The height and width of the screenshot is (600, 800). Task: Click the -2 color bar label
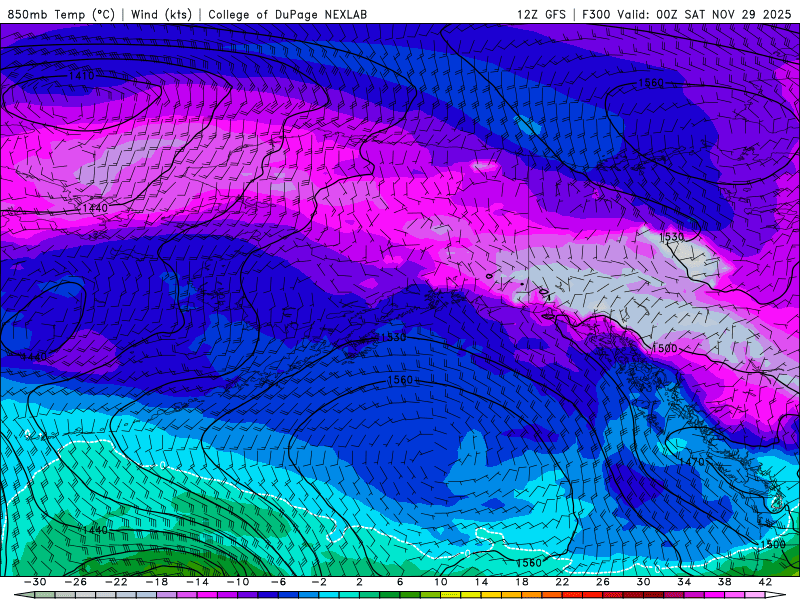pos(319,582)
